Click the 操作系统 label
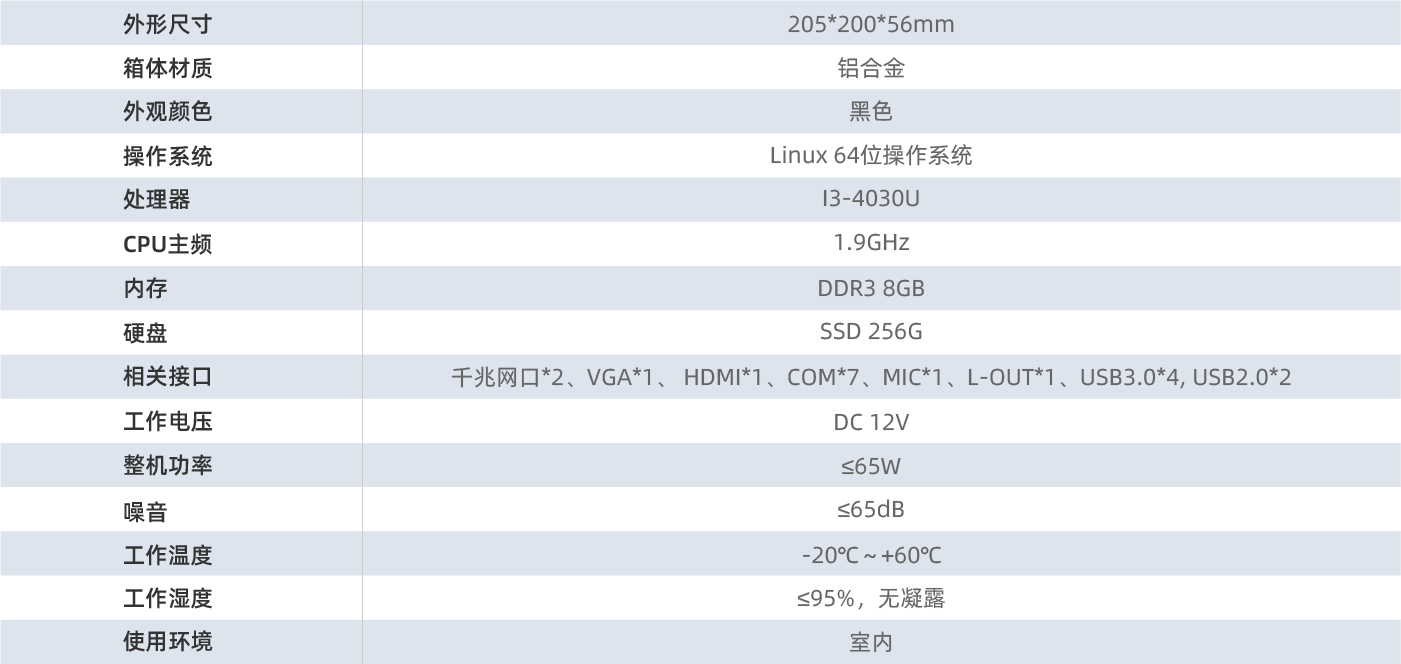The height and width of the screenshot is (664, 1401). 167,156
